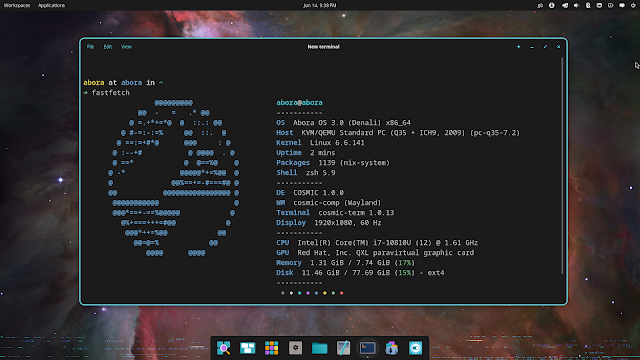Screen dimensions: 640x360
Task: Click the 'zsh 5.9' shell value
Action: click(x=320, y=173)
